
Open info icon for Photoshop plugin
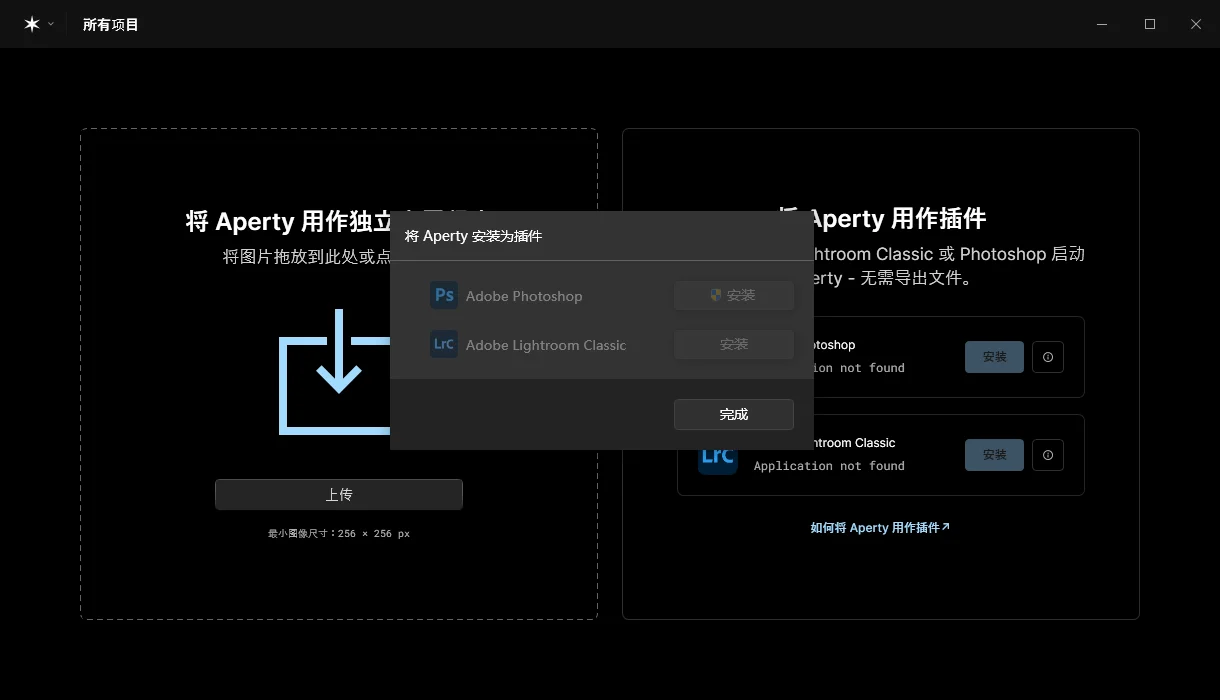click(1048, 357)
